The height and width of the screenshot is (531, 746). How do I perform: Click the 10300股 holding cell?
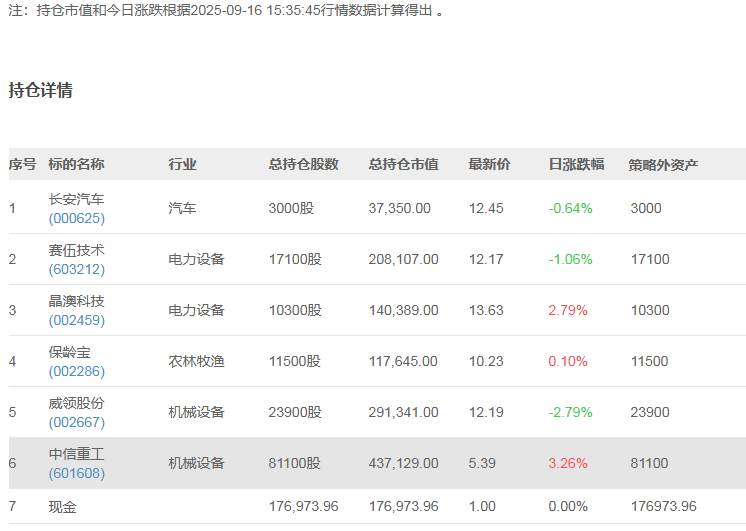pyautogui.click(x=295, y=310)
